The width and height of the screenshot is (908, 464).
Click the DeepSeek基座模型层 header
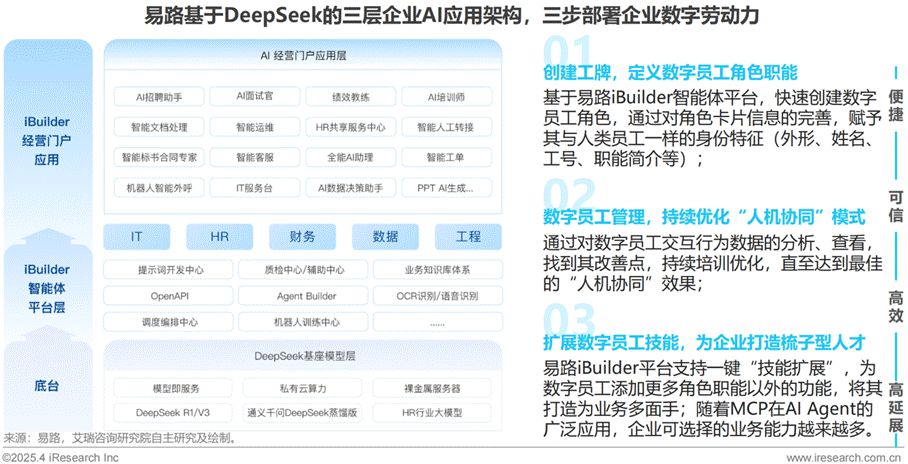pyautogui.click(x=305, y=356)
